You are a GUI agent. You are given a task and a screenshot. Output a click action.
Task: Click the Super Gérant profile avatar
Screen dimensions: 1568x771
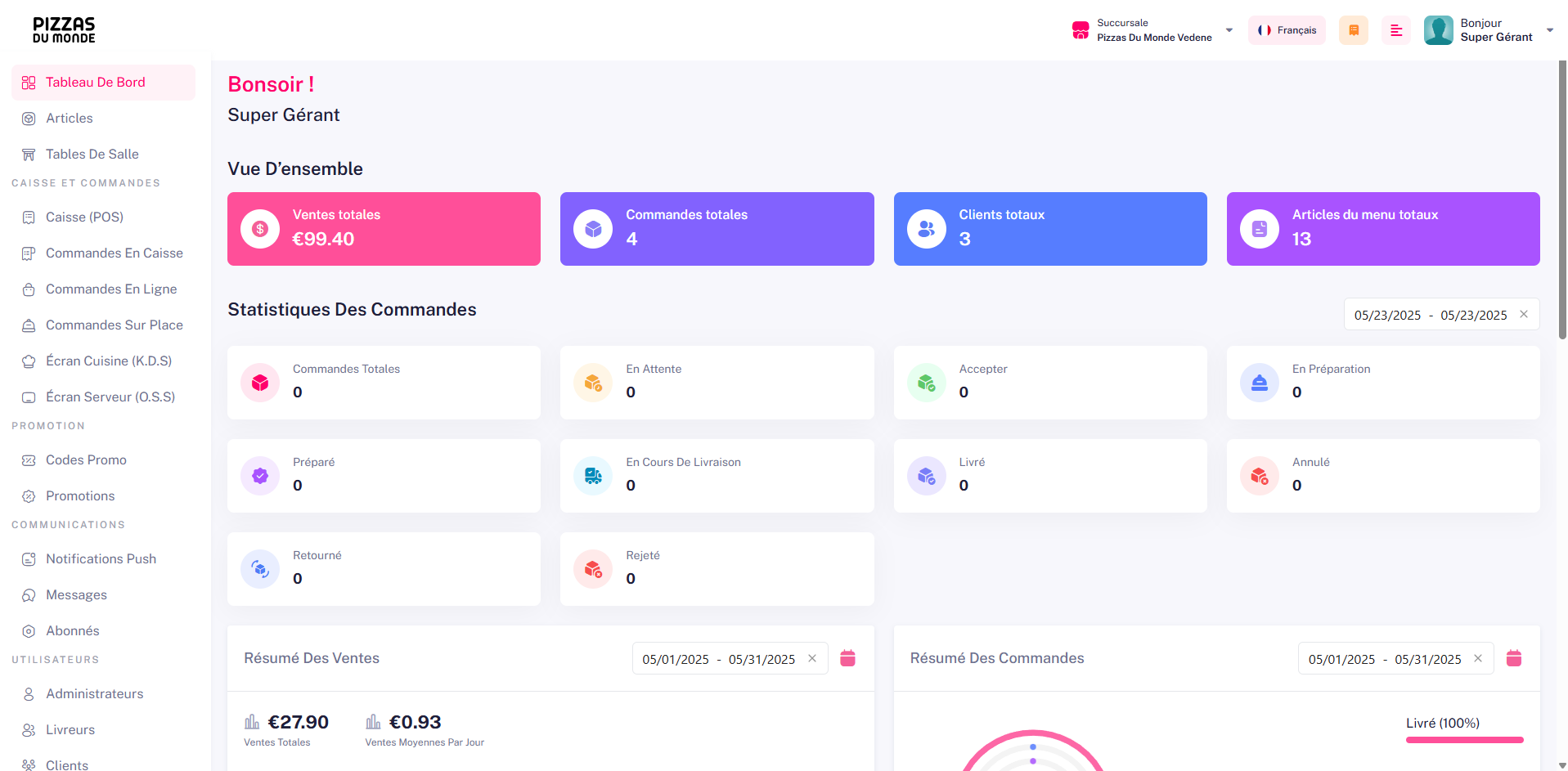pyautogui.click(x=1439, y=30)
